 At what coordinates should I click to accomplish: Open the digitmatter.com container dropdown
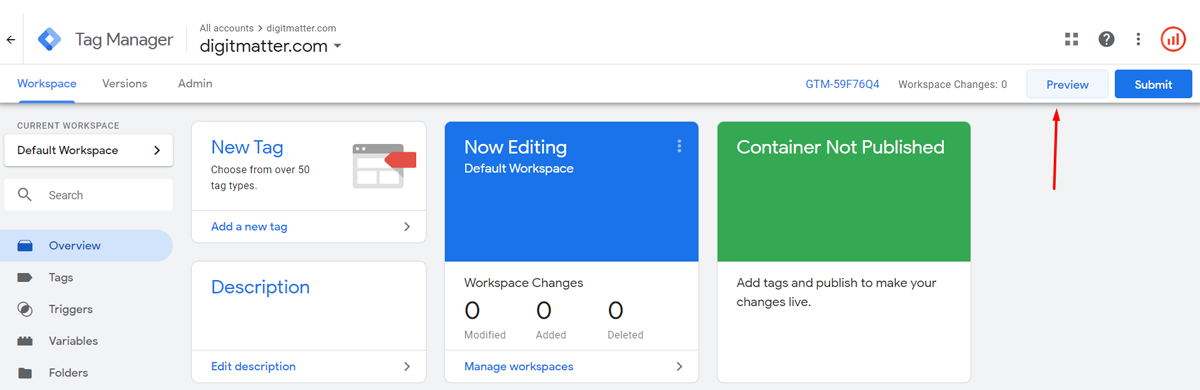point(271,46)
